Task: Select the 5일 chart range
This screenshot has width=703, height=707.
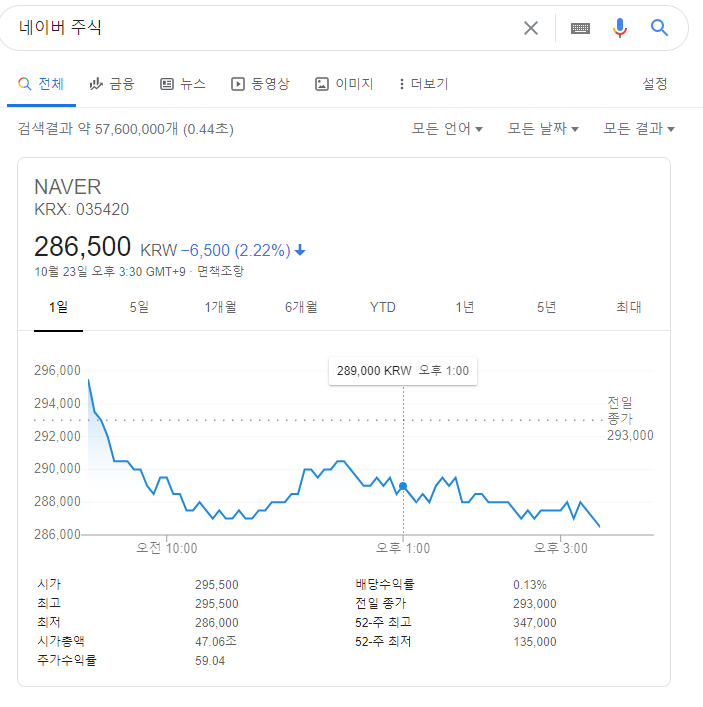Action: point(139,308)
